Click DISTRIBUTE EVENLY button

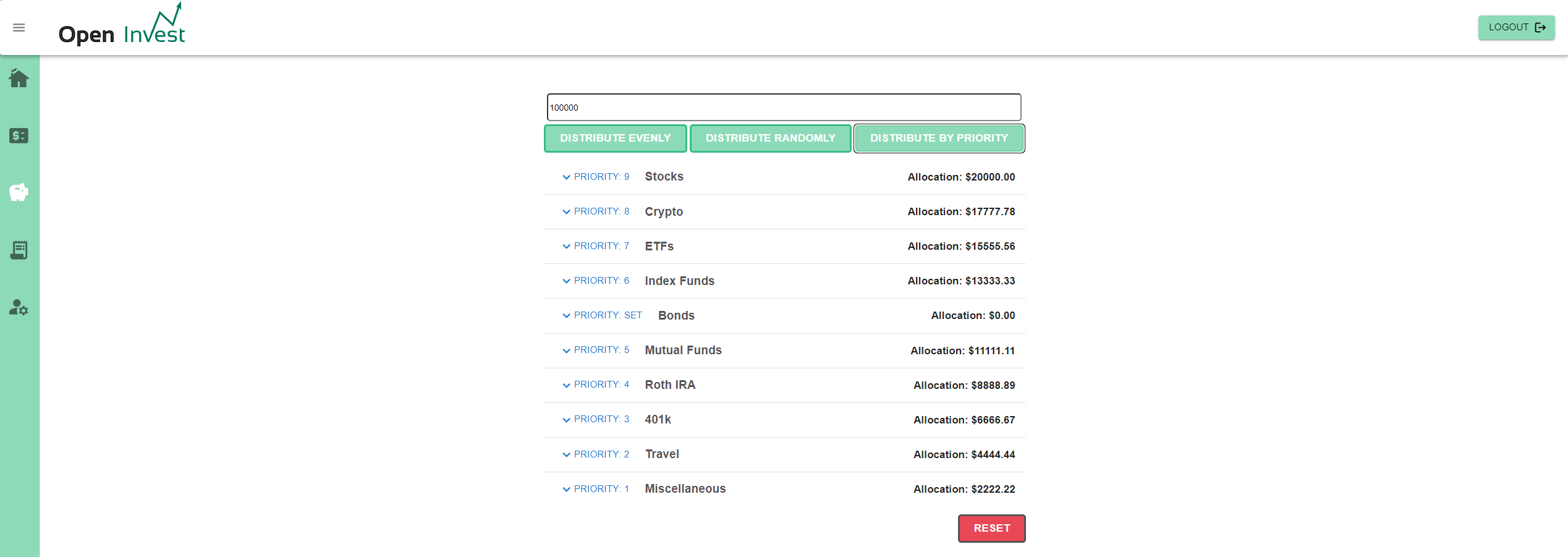click(x=615, y=138)
